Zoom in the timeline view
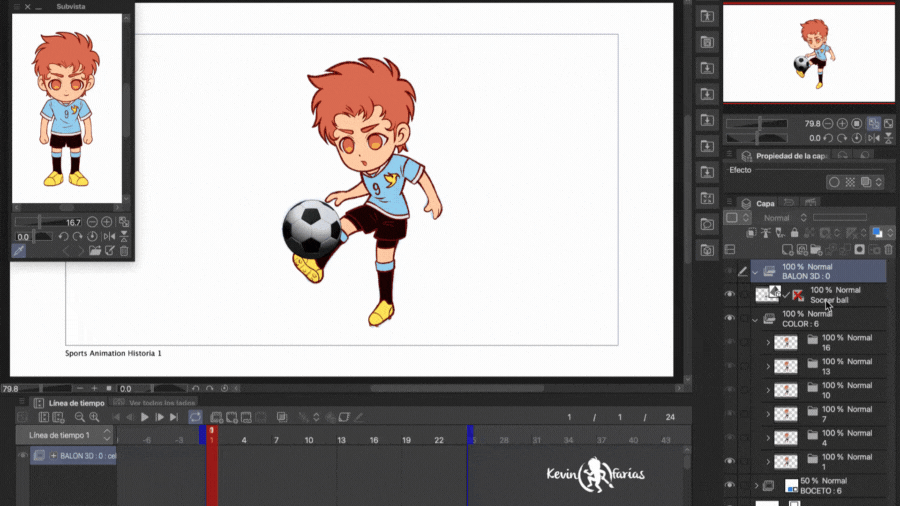900x506 pixels. (94, 417)
